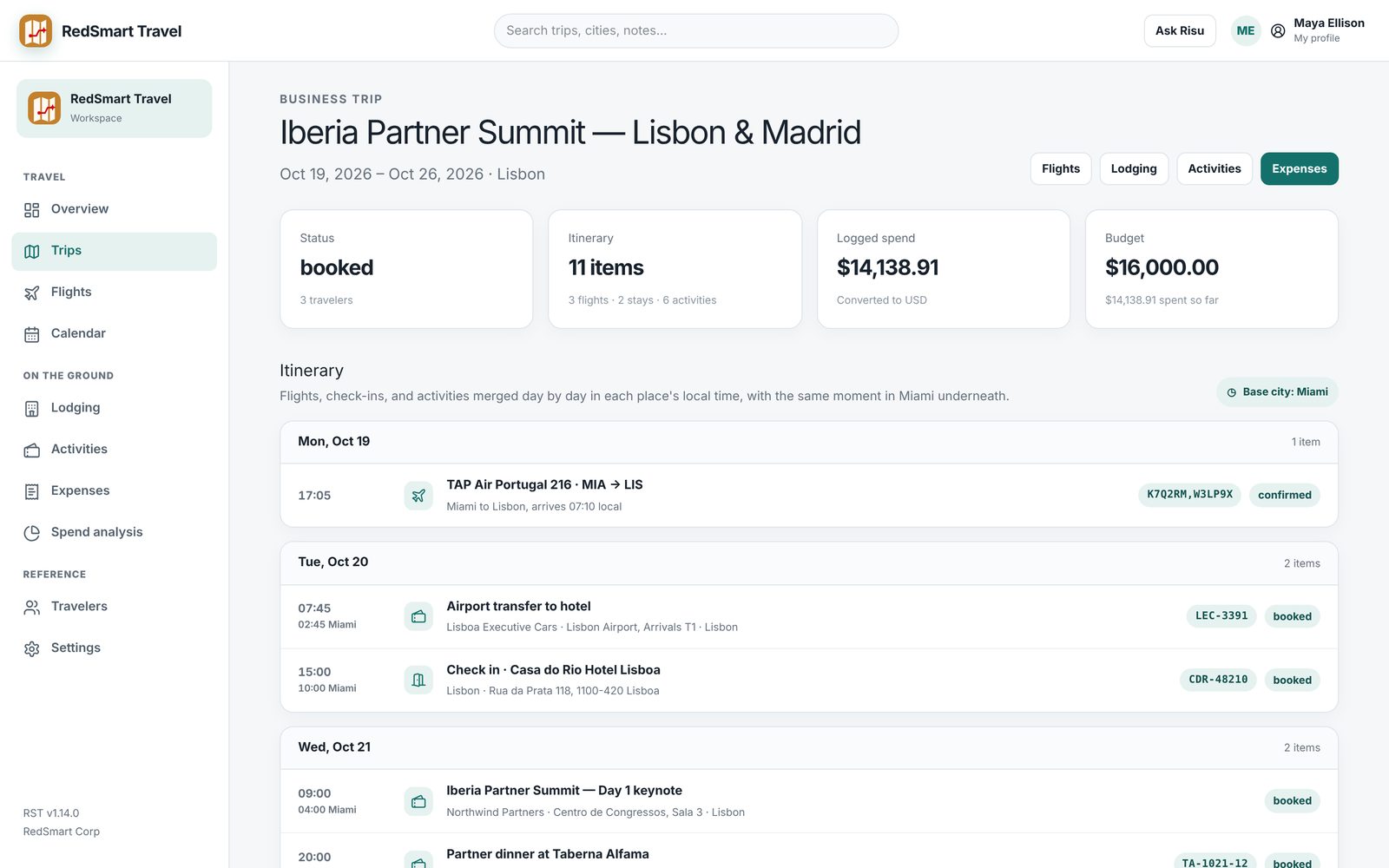The image size is (1389, 868).
Task: Click the Budget $16,000.00 card
Action: 1212,269
